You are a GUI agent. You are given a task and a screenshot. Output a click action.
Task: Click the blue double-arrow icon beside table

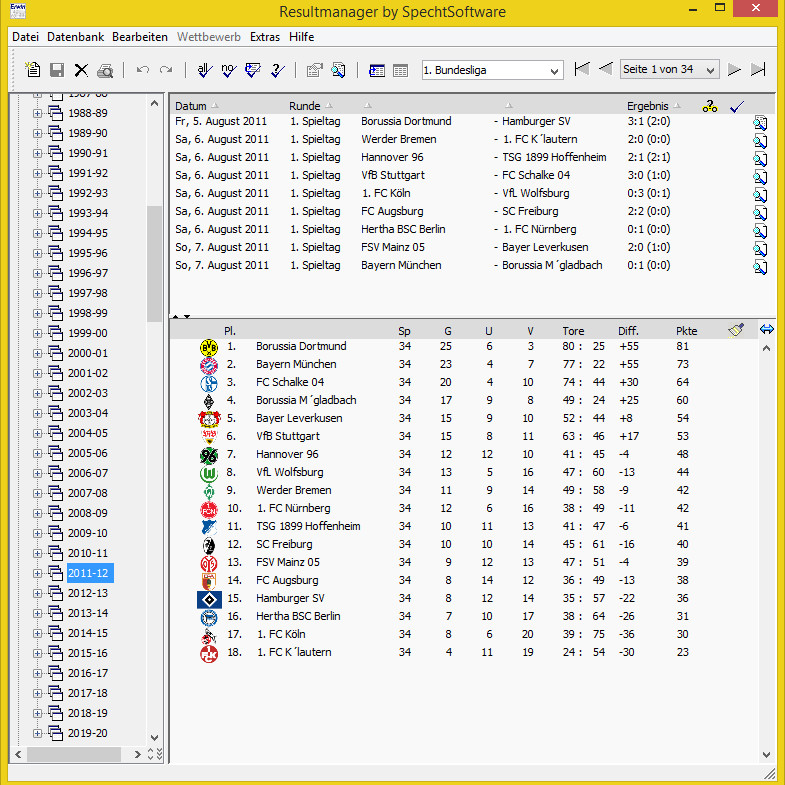[x=766, y=329]
